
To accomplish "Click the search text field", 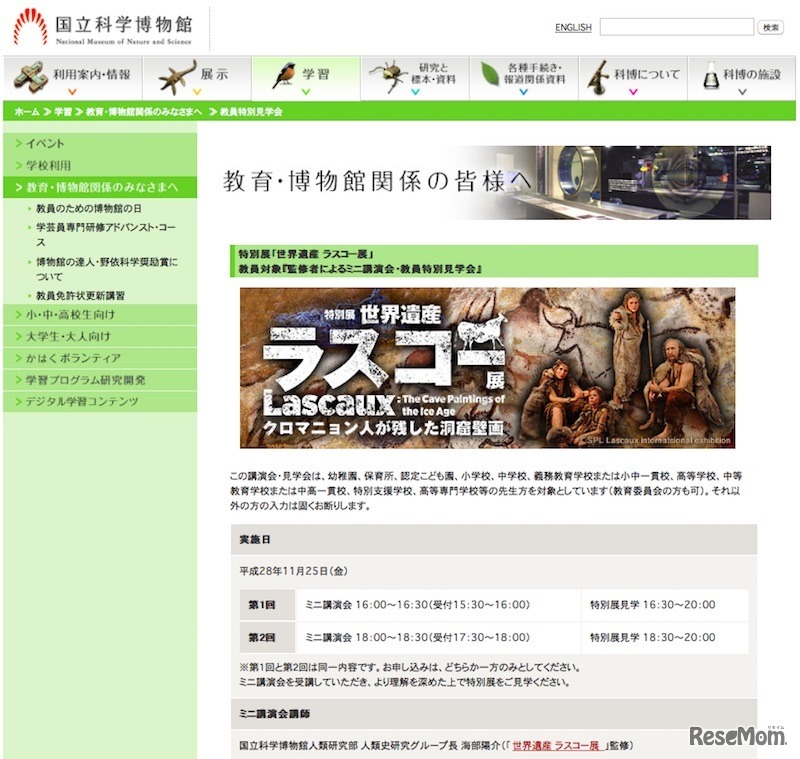I will (x=677, y=27).
